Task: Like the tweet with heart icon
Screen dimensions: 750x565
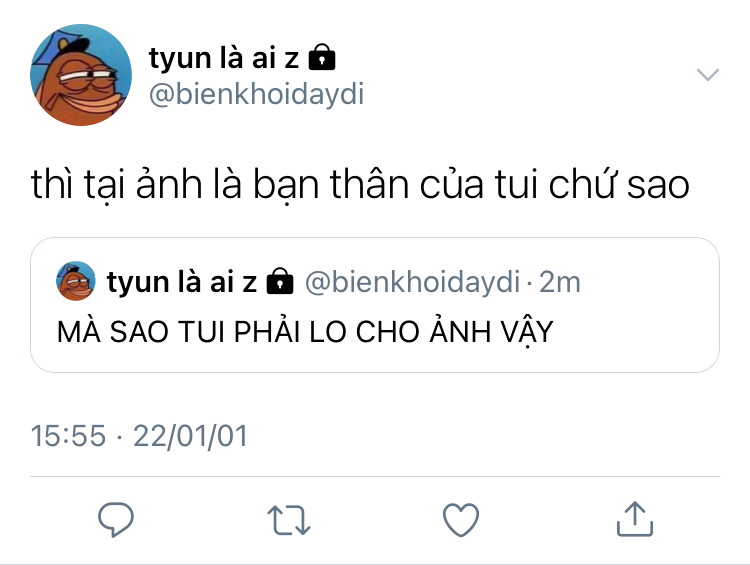Action: [x=461, y=520]
